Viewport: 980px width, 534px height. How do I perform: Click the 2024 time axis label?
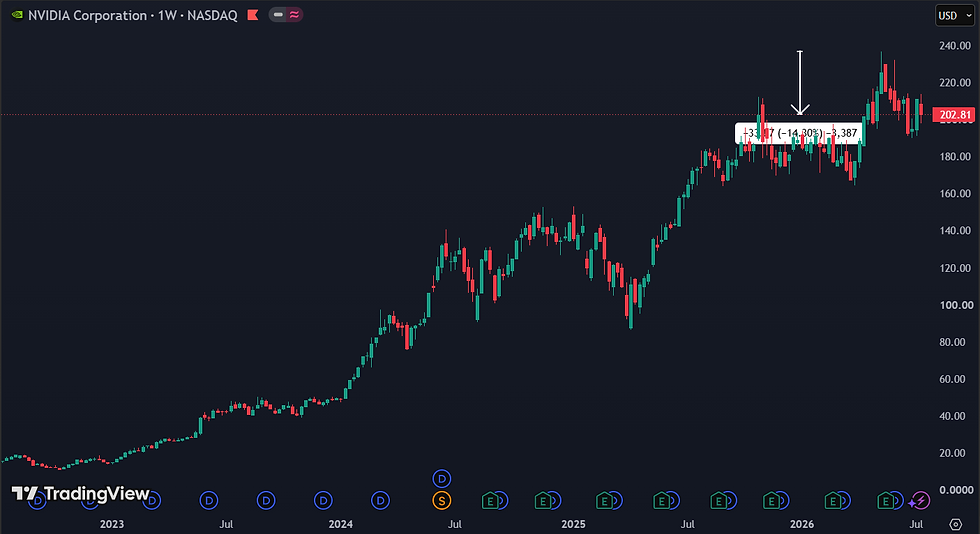pos(341,524)
